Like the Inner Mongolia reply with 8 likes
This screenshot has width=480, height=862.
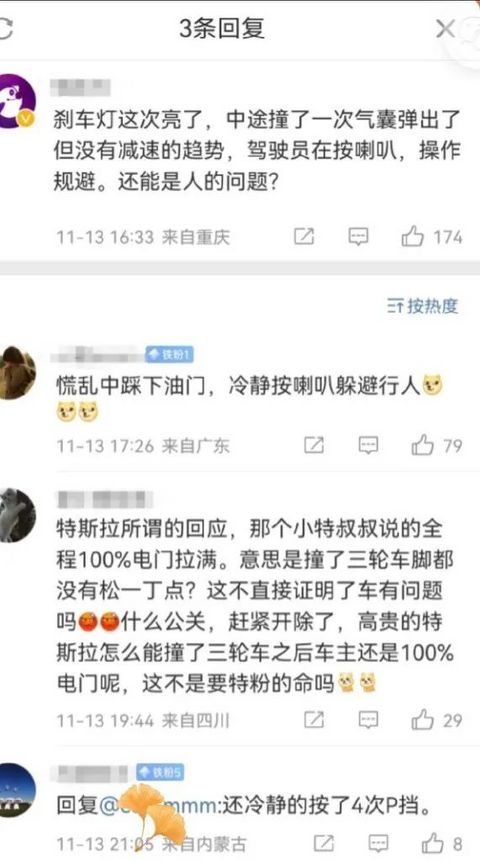click(433, 843)
